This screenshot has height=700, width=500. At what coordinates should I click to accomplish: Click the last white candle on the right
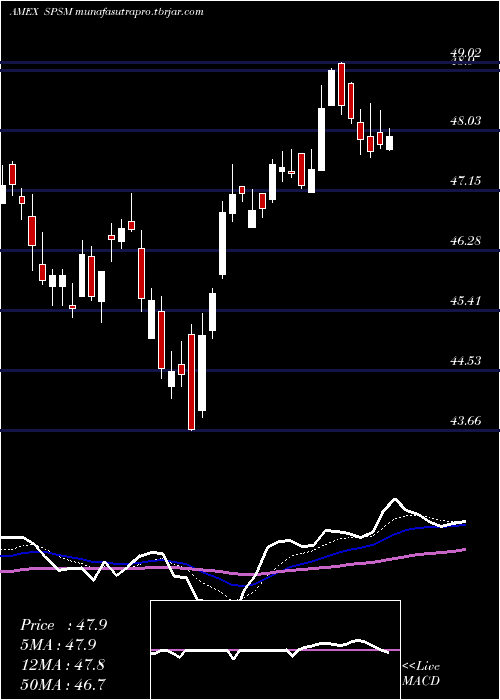(390, 143)
